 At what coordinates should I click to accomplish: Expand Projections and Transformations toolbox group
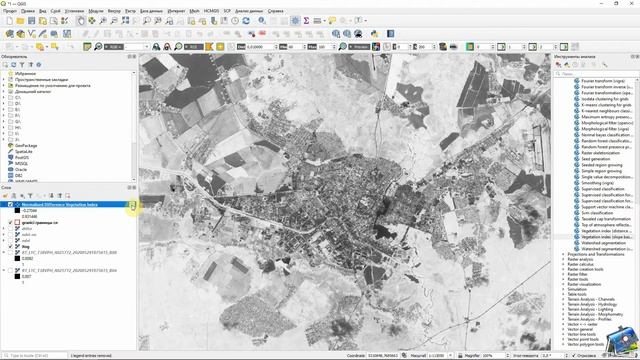563,254
